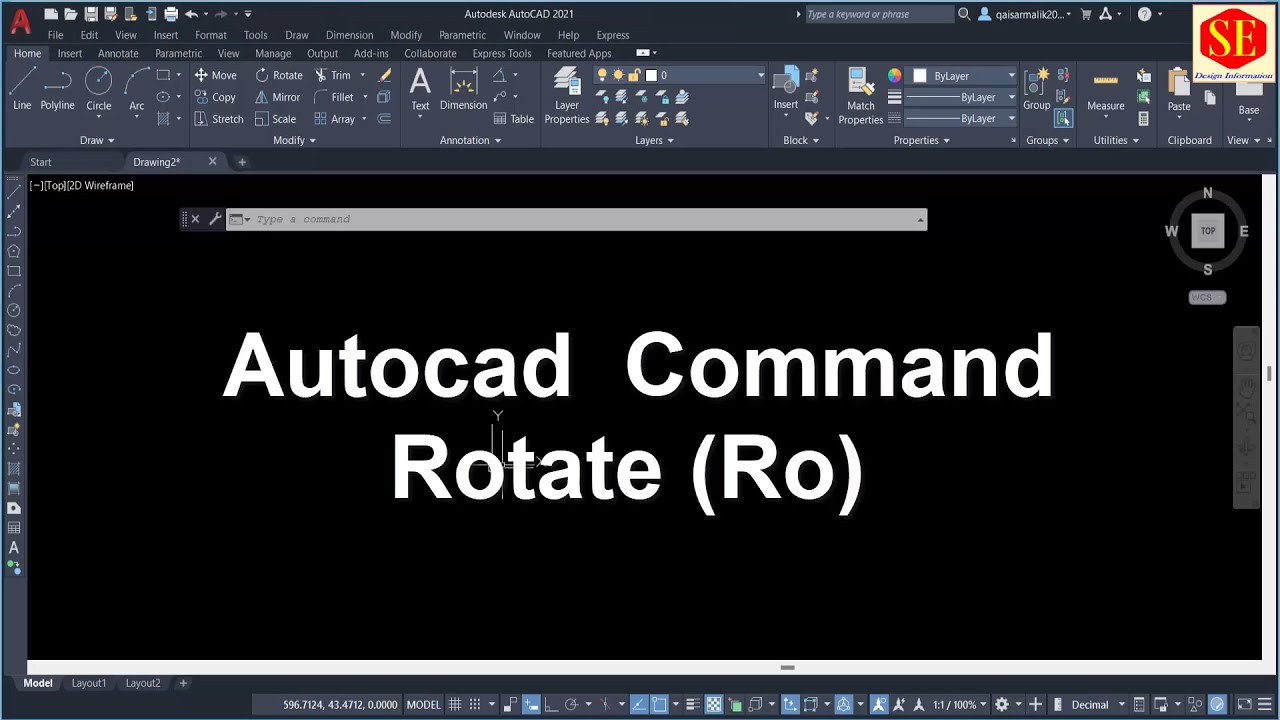Open the Text annotation tool
Image resolution: width=1280 pixels, height=720 pixels.
(420, 88)
